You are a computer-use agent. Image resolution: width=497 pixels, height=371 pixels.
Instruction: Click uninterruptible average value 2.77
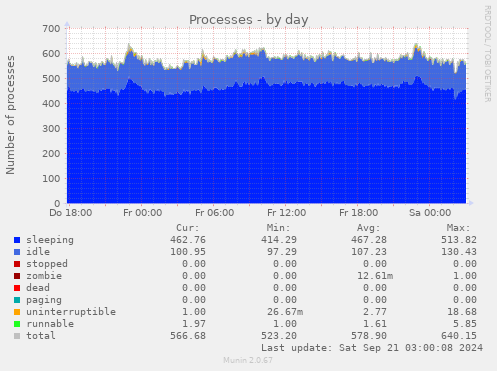(375, 312)
